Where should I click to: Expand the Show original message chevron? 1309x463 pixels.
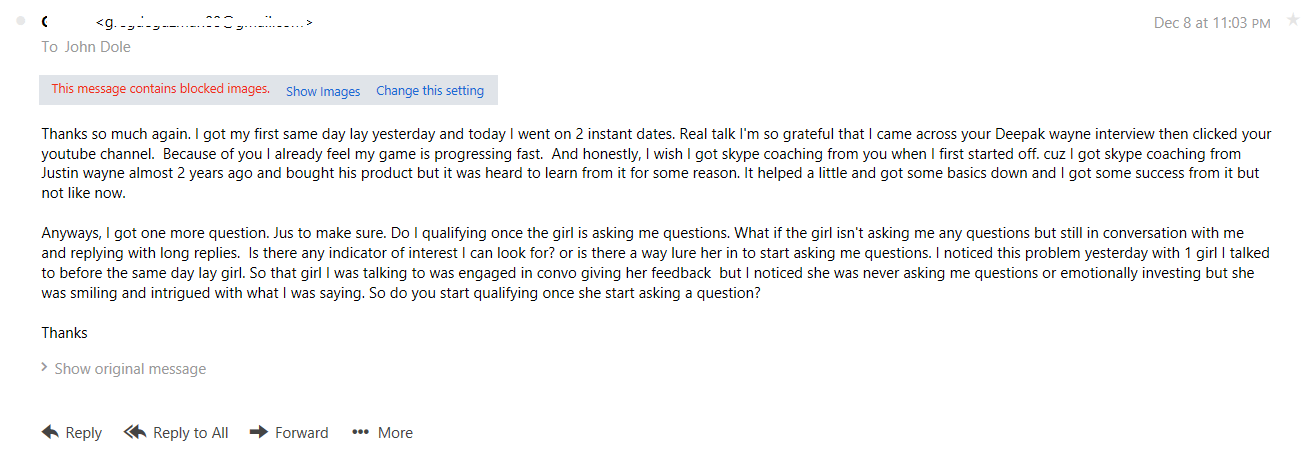tap(45, 367)
